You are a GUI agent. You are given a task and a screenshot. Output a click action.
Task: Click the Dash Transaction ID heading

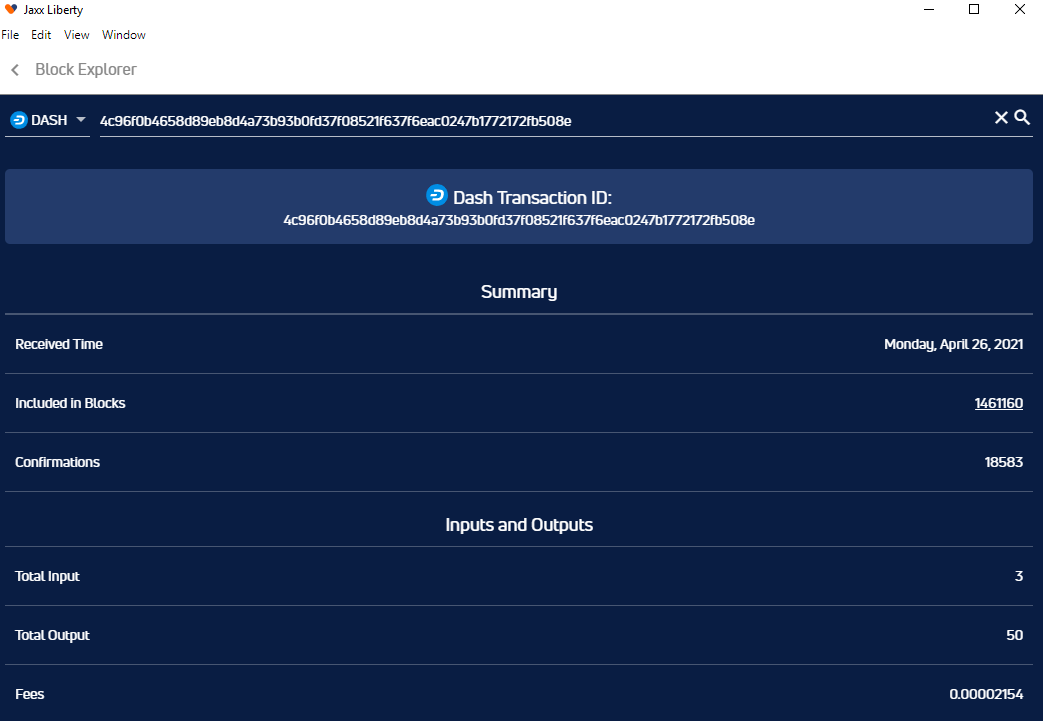[532, 198]
